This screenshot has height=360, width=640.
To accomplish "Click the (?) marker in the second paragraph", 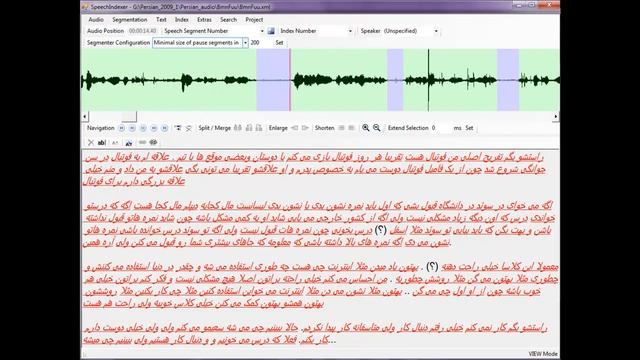I will click(x=380, y=230).
